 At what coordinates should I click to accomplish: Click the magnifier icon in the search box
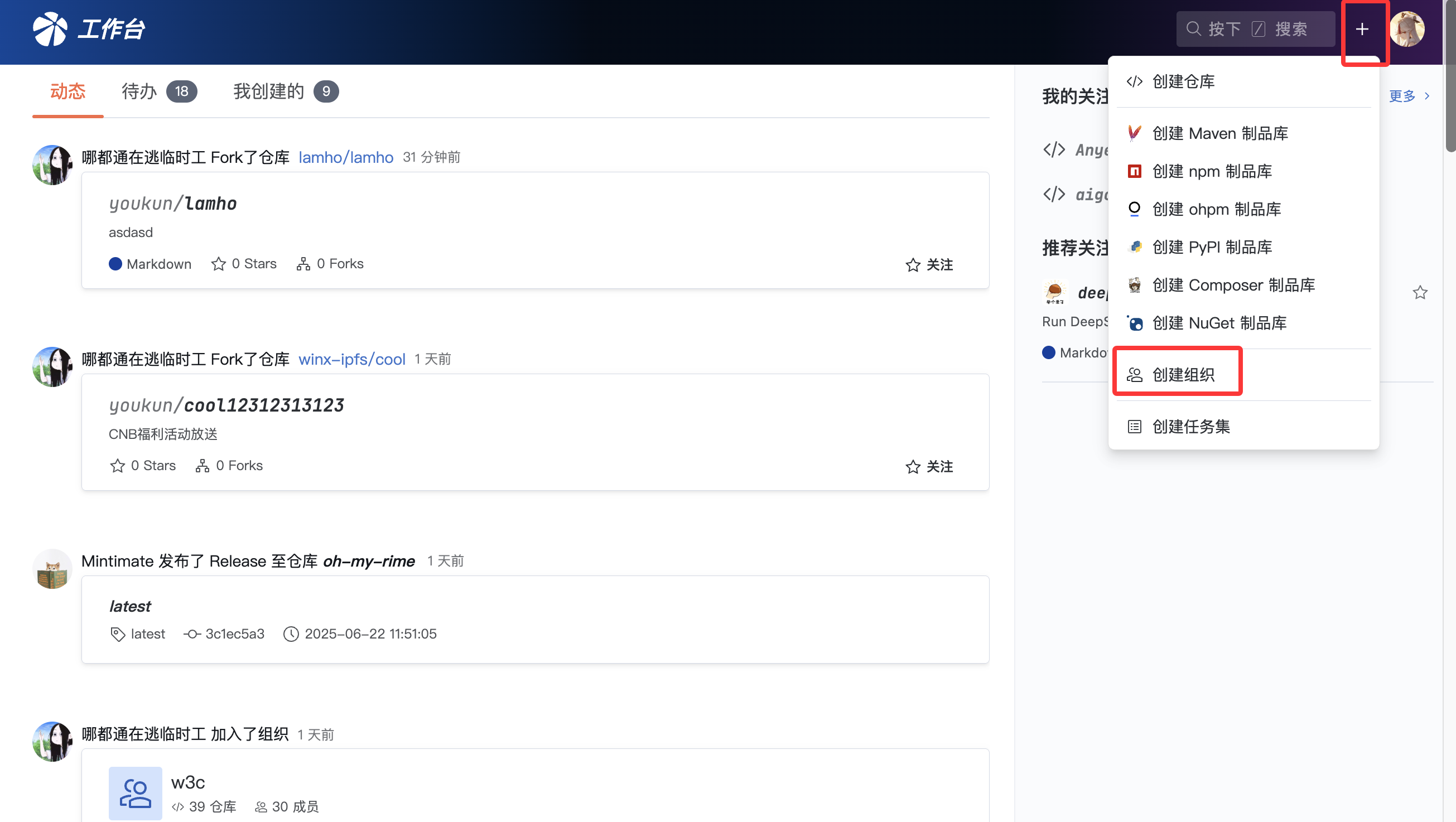click(1194, 28)
